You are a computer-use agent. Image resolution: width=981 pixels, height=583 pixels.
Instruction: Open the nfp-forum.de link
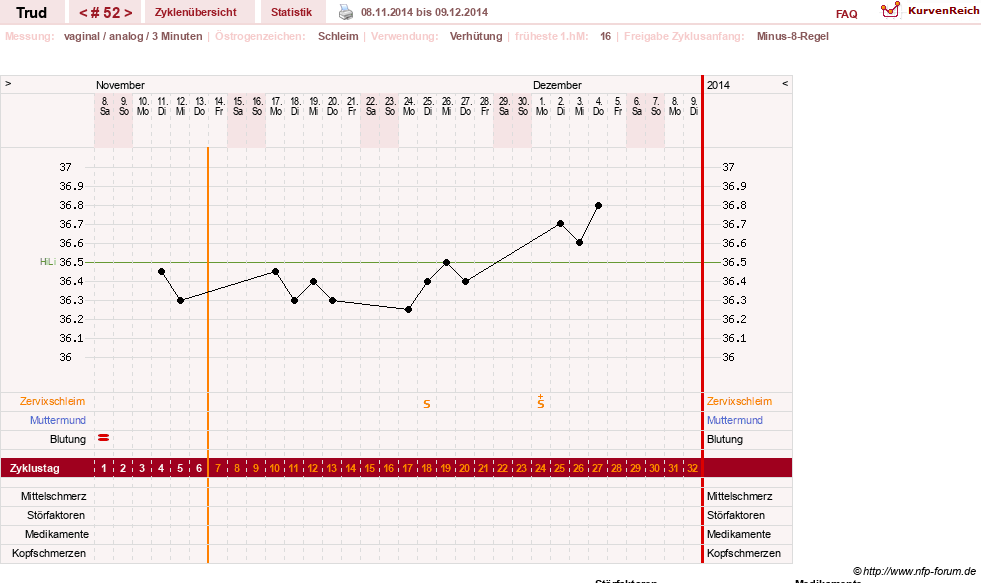click(x=919, y=571)
